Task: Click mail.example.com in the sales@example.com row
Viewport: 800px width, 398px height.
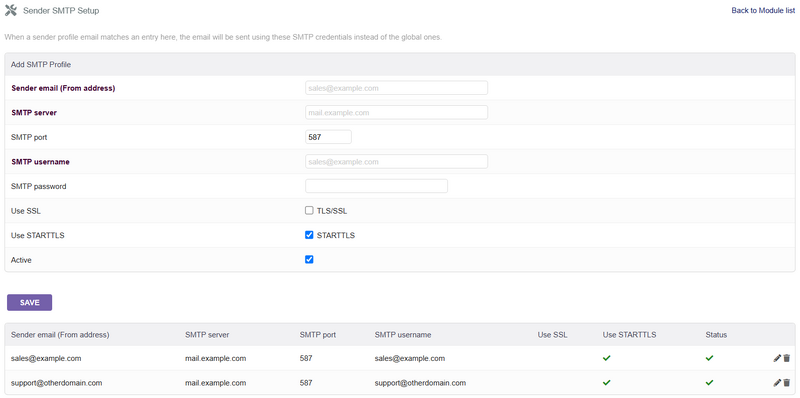Action: click(216, 358)
